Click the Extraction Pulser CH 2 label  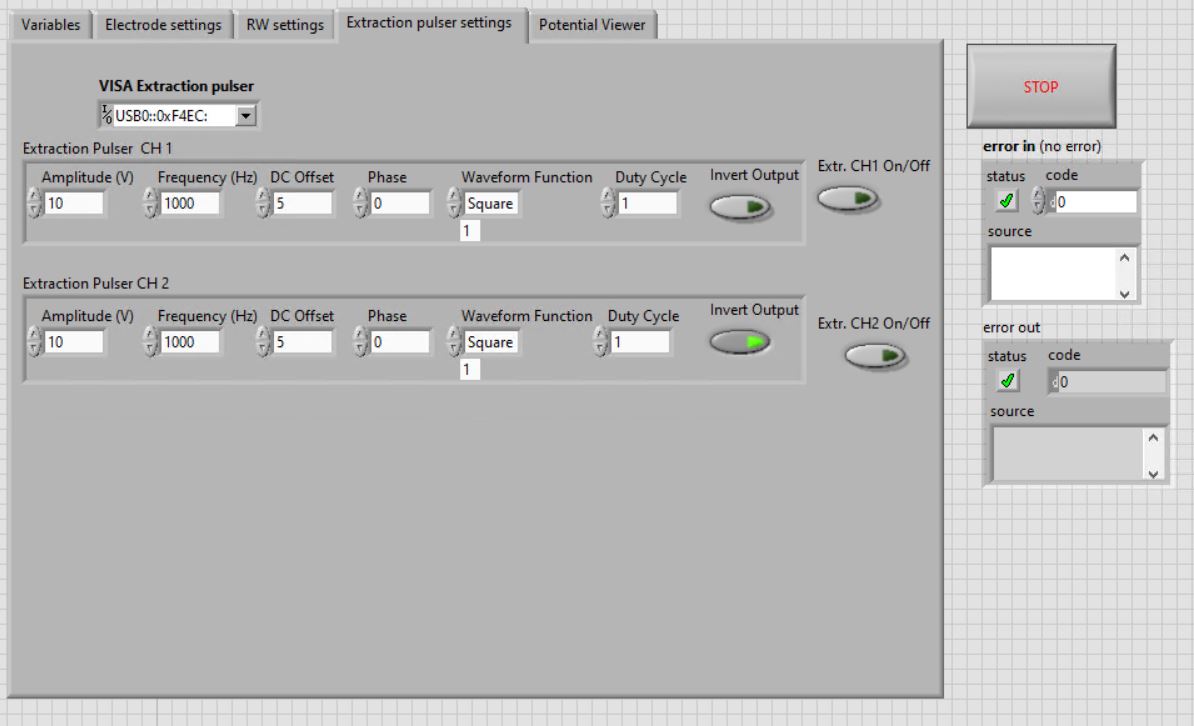(96, 283)
